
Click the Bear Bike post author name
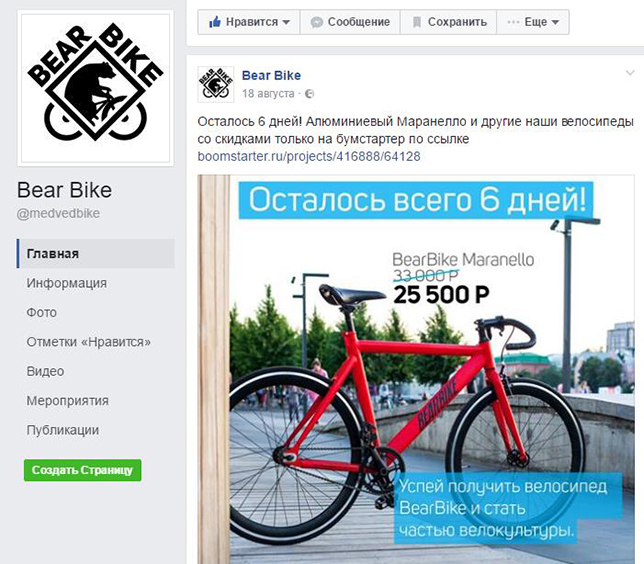tap(271, 76)
